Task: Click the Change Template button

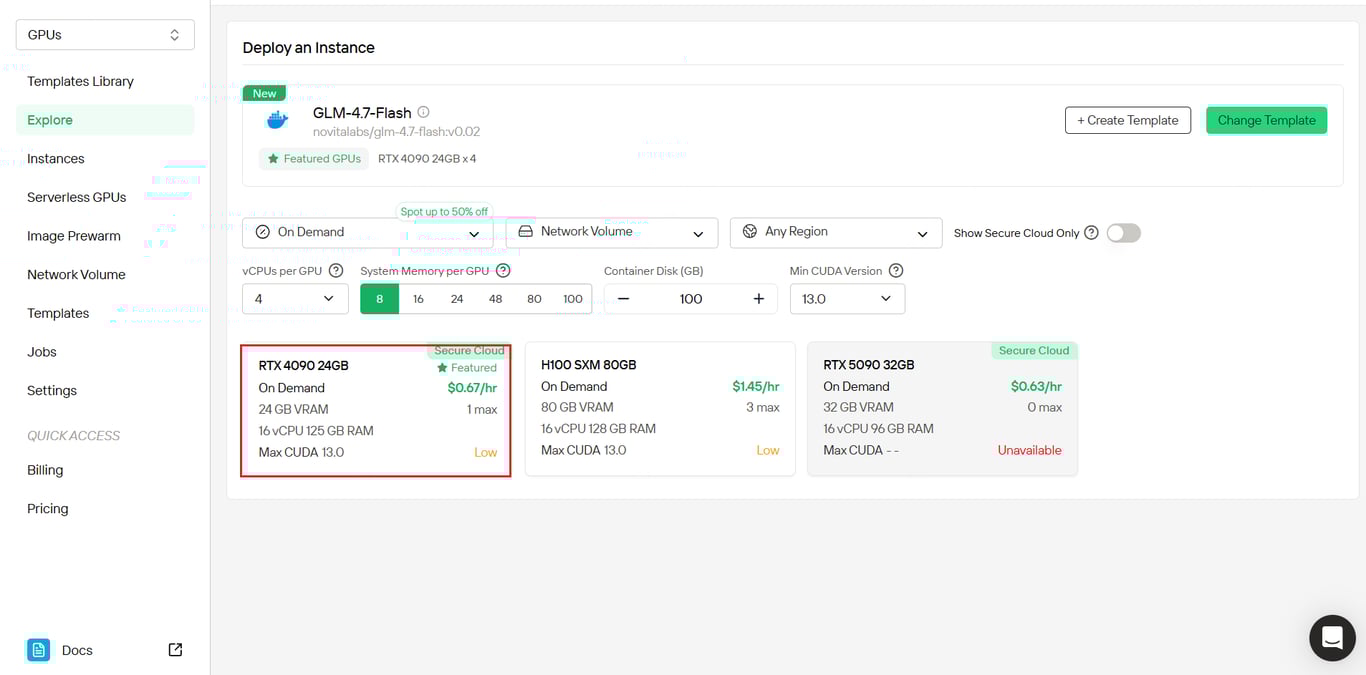Action: pos(1267,120)
